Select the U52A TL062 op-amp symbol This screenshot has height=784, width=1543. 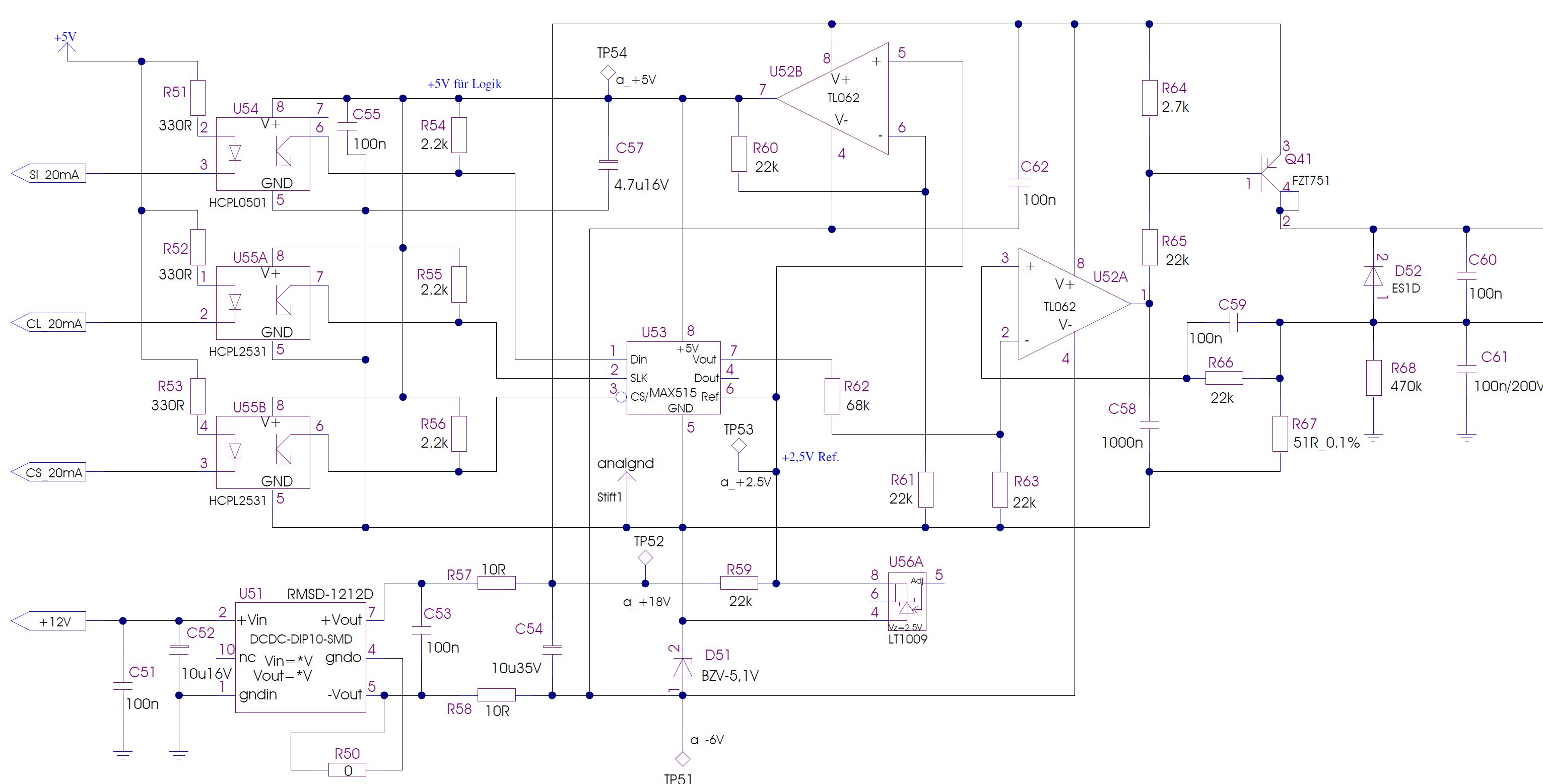tap(1075, 304)
